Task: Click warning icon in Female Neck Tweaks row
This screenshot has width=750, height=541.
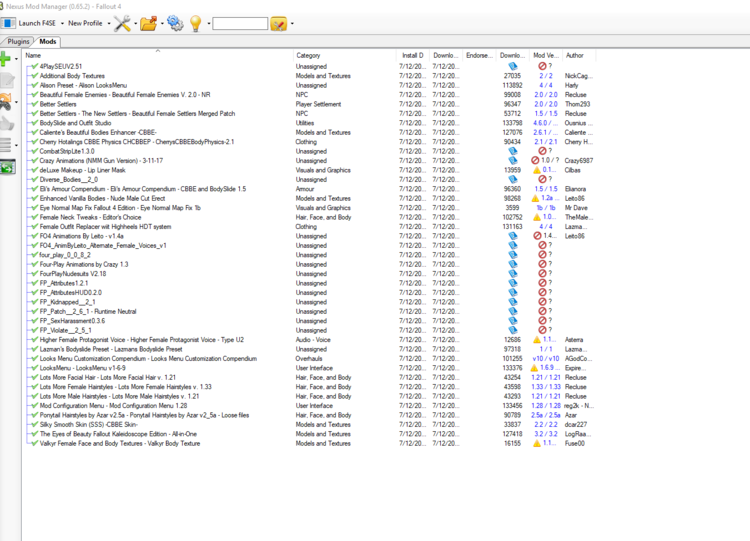Action: (x=537, y=217)
